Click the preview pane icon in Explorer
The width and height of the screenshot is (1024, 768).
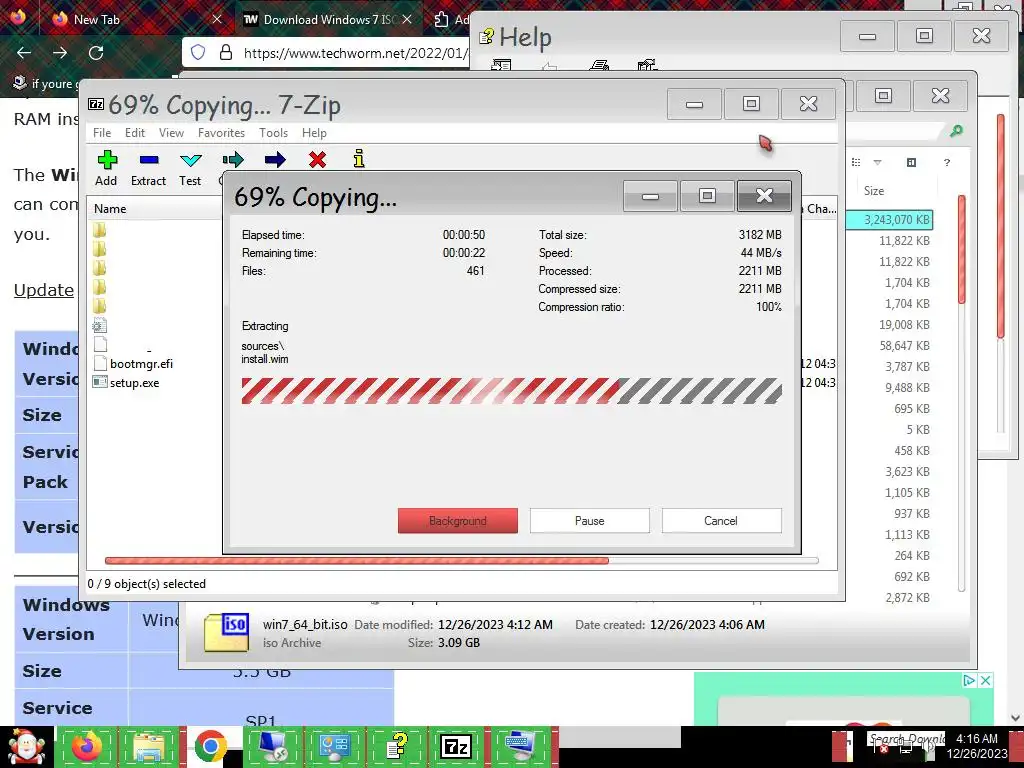point(912,162)
